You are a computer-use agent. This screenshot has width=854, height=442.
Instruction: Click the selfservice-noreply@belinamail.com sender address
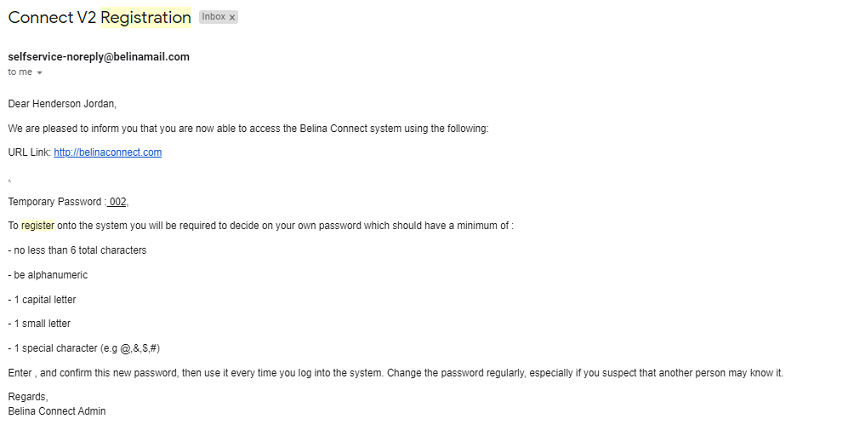point(99,57)
